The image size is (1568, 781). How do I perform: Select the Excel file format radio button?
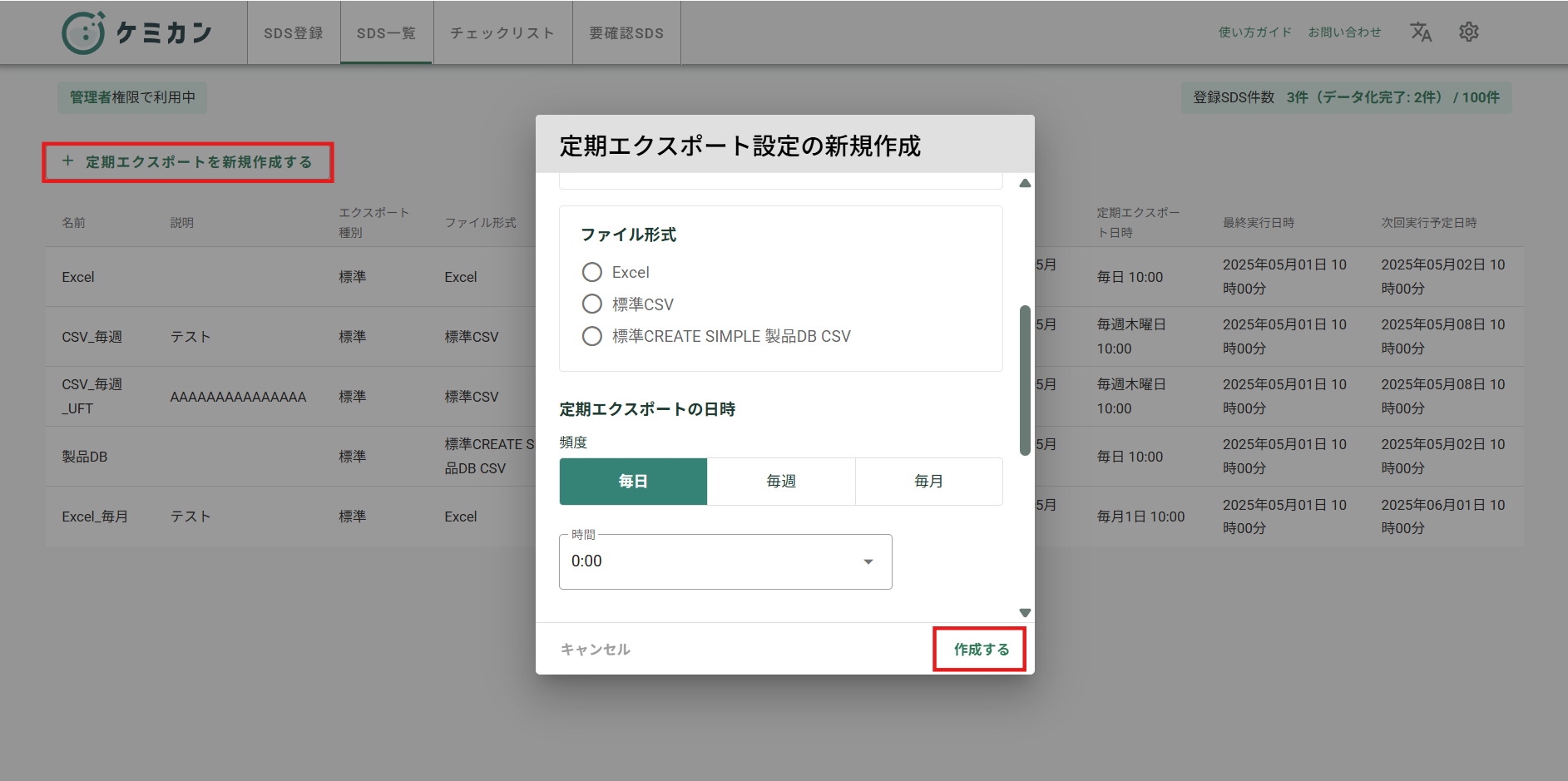tap(592, 272)
